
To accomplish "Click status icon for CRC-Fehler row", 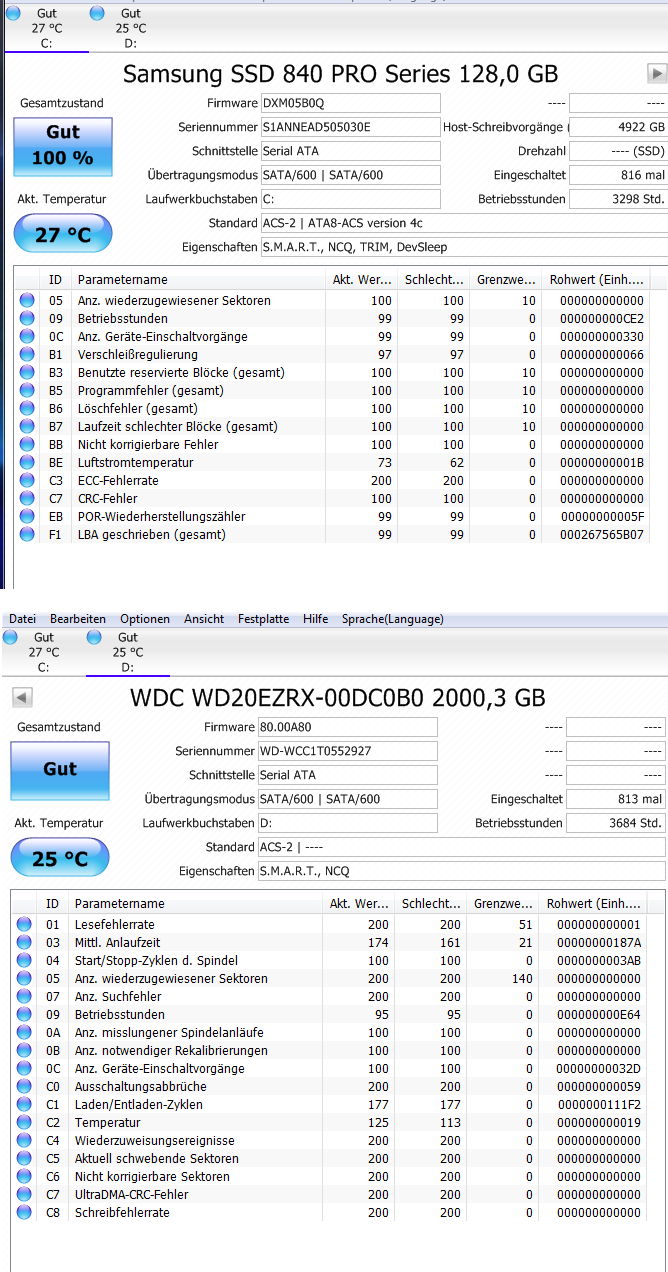I will point(27,498).
